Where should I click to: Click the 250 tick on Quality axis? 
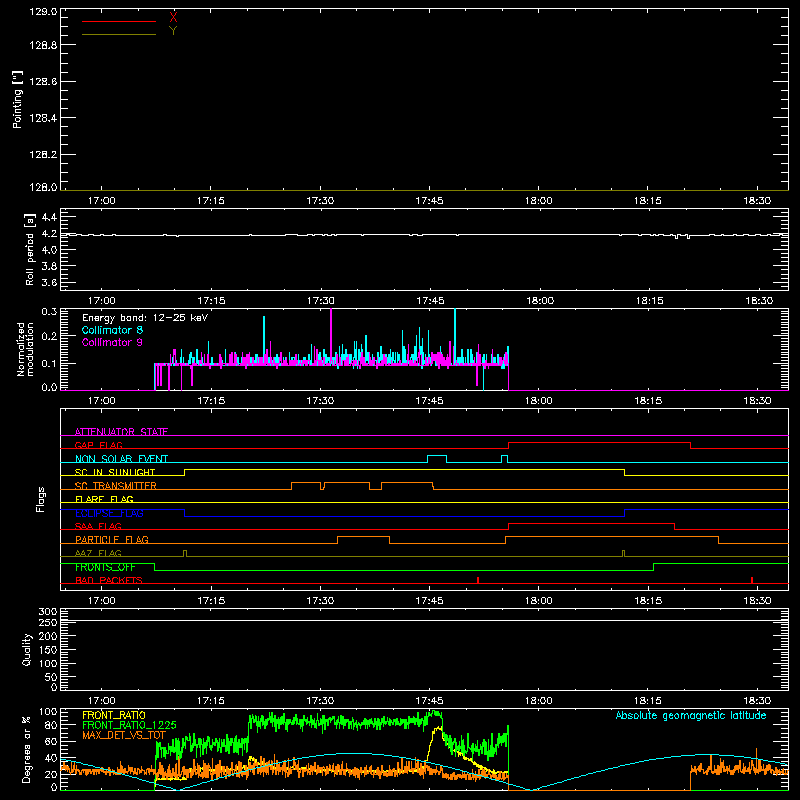(48, 622)
